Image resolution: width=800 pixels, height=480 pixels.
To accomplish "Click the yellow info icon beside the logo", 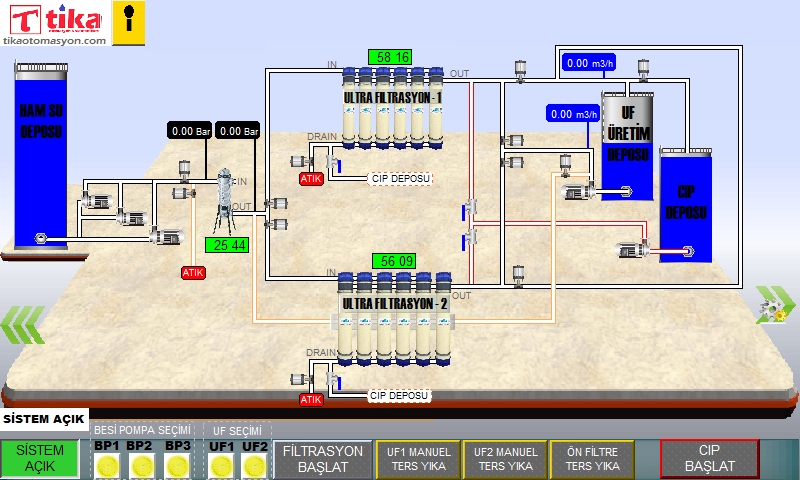I will tap(126, 23).
